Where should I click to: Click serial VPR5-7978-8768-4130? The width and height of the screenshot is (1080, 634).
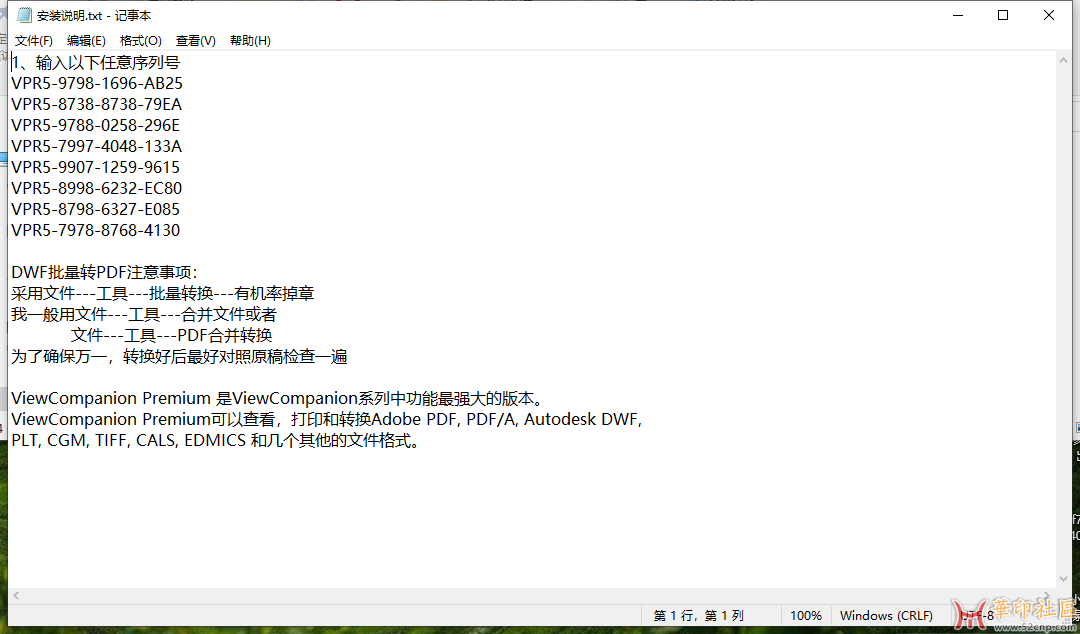(x=96, y=230)
